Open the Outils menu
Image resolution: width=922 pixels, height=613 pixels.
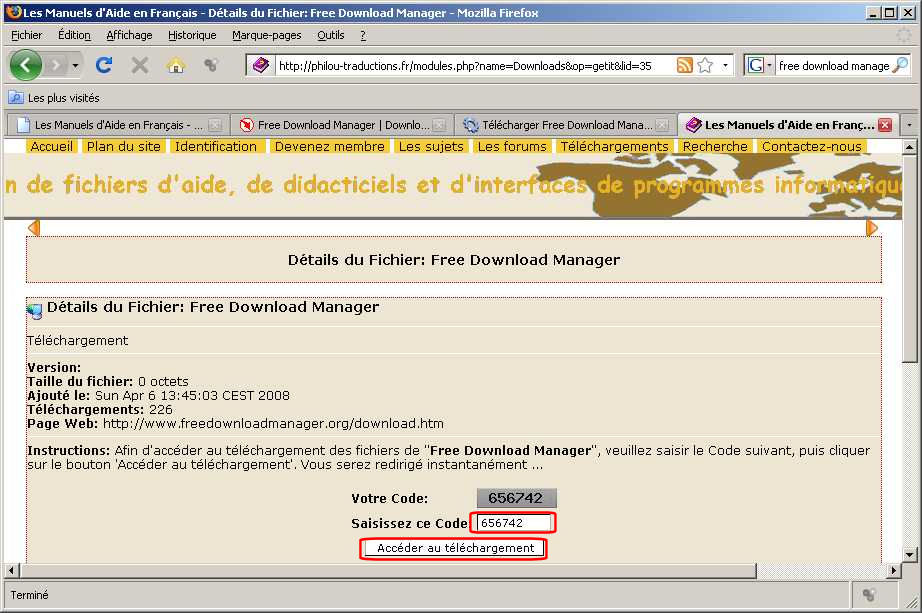[330, 35]
